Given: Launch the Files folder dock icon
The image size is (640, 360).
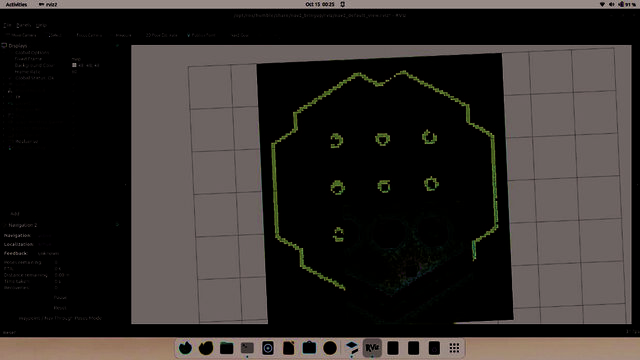Looking at the screenshot, I should [227, 348].
